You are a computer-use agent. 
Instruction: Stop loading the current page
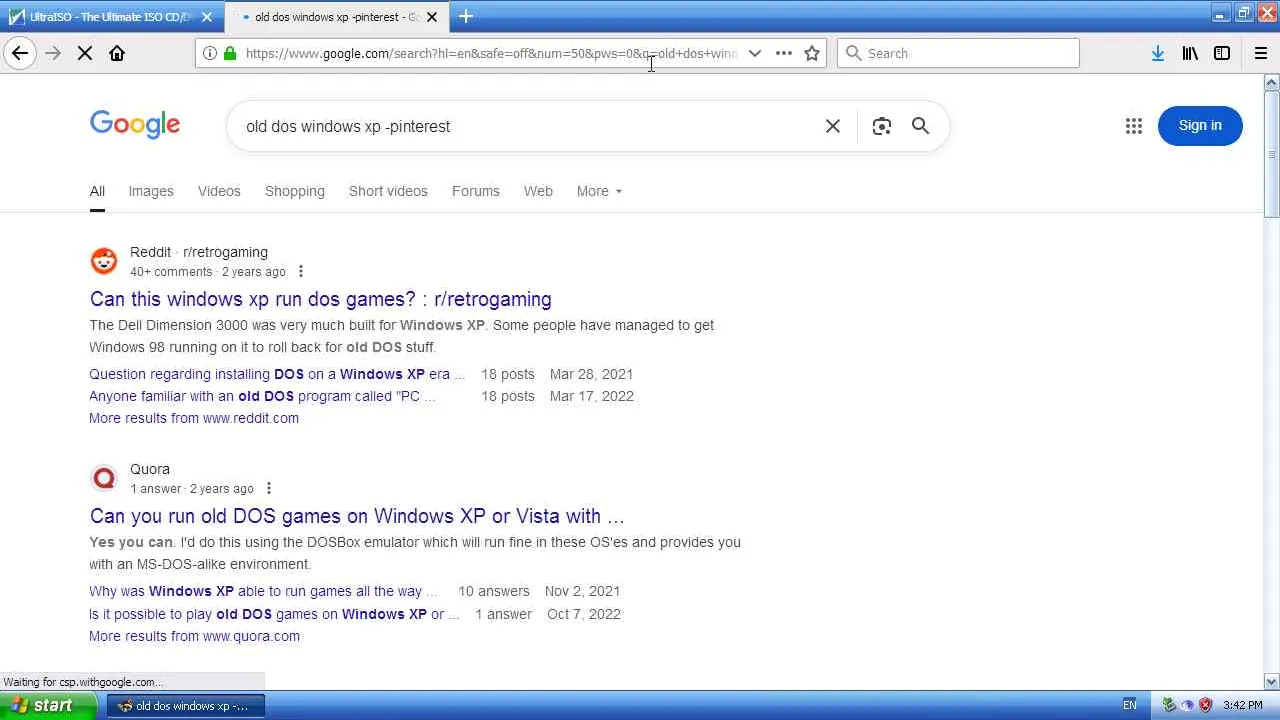(85, 53)
